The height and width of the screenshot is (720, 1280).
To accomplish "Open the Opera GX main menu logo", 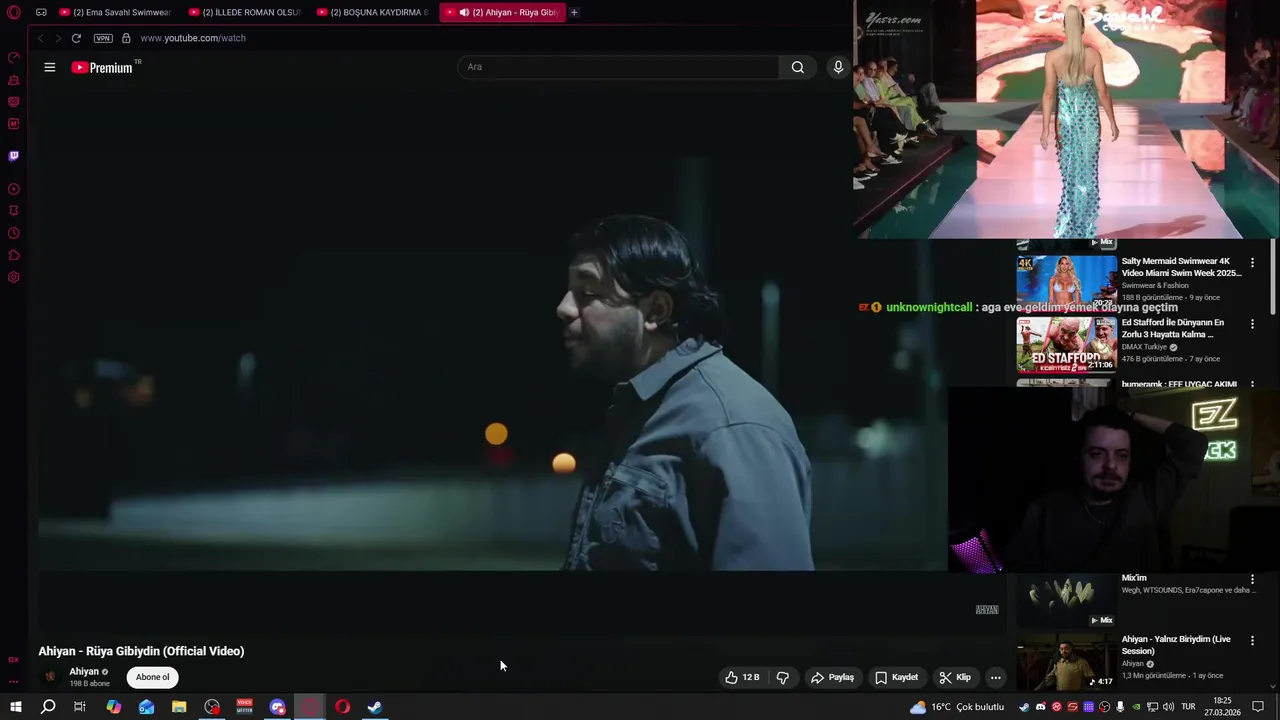I will 14,13.
